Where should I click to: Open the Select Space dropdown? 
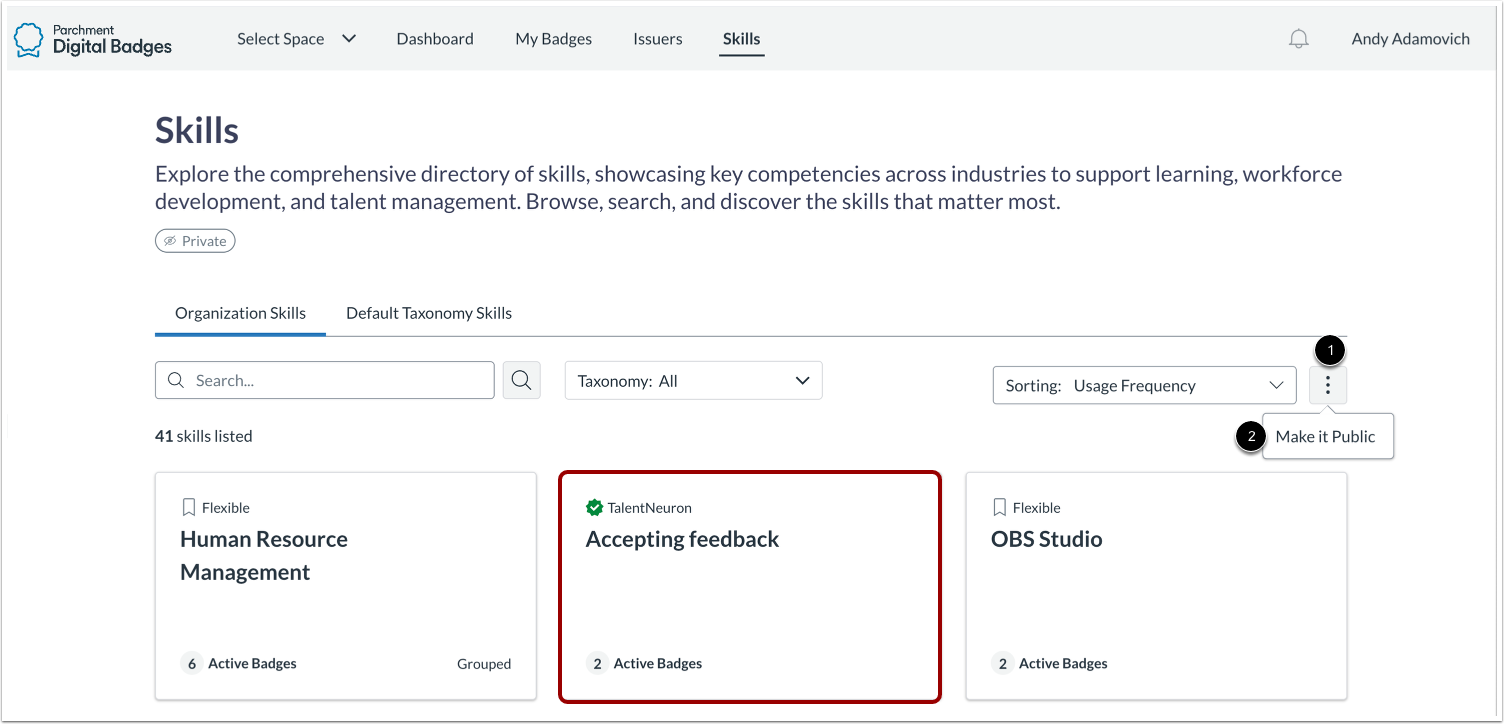(x=296, y=38)
